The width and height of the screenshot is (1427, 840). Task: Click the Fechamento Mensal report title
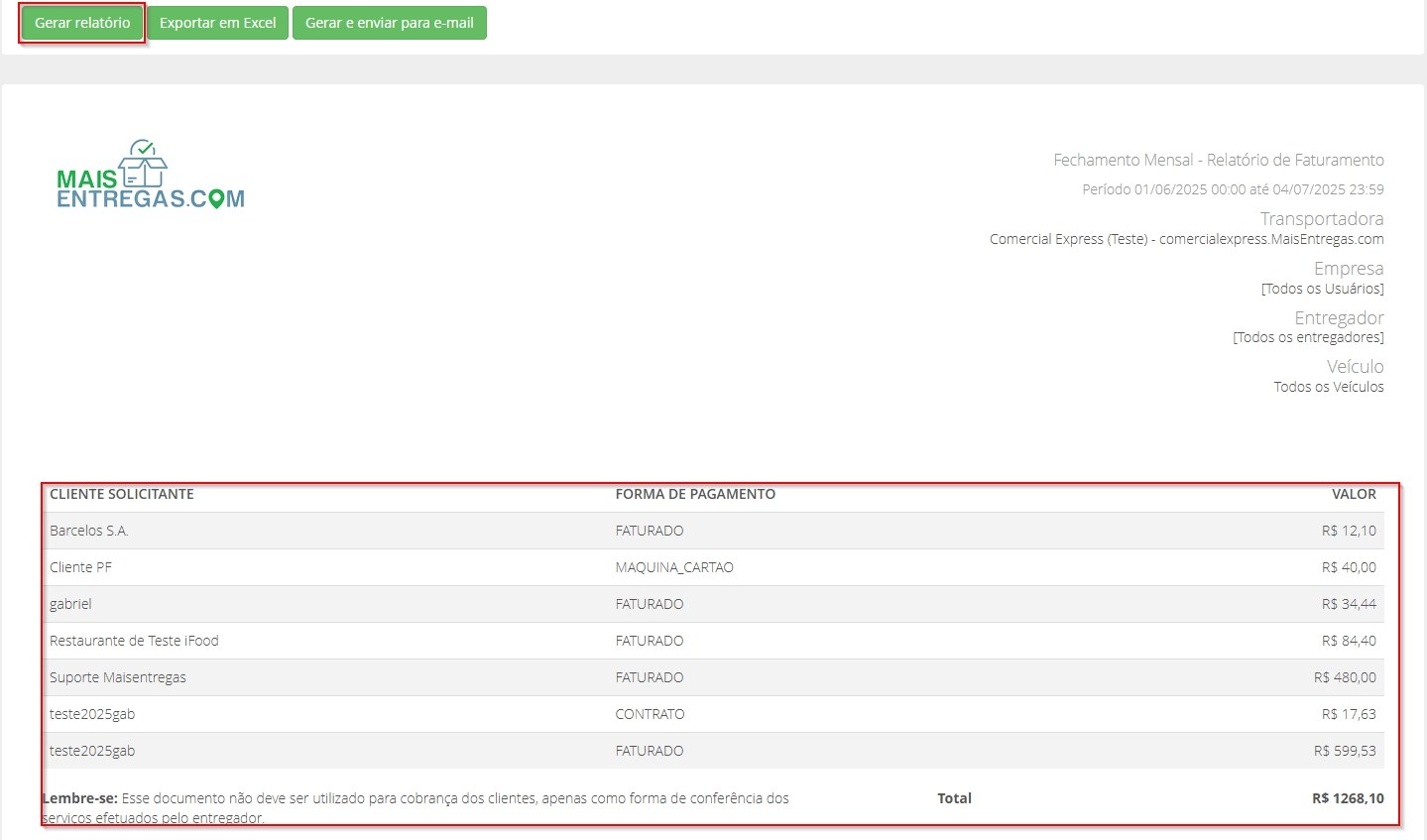[x=1219, y=160]
